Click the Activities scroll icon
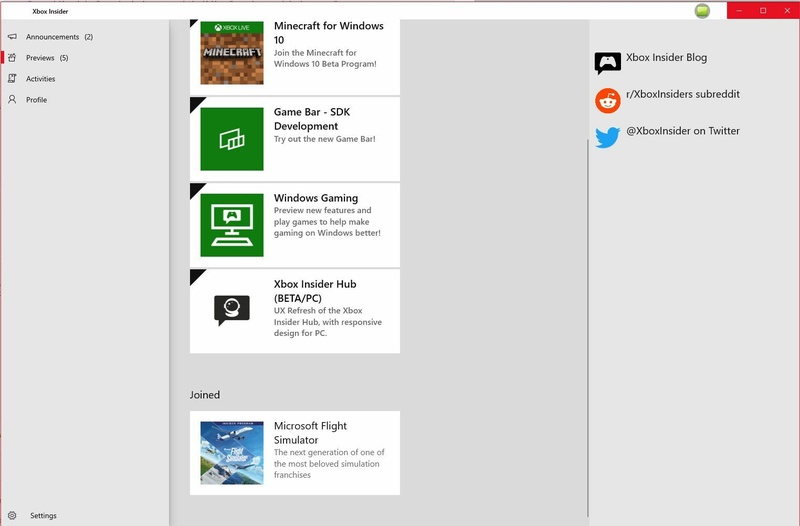Image resolution: width=800 pixels, height=526 pixels. tap(12, 79)
